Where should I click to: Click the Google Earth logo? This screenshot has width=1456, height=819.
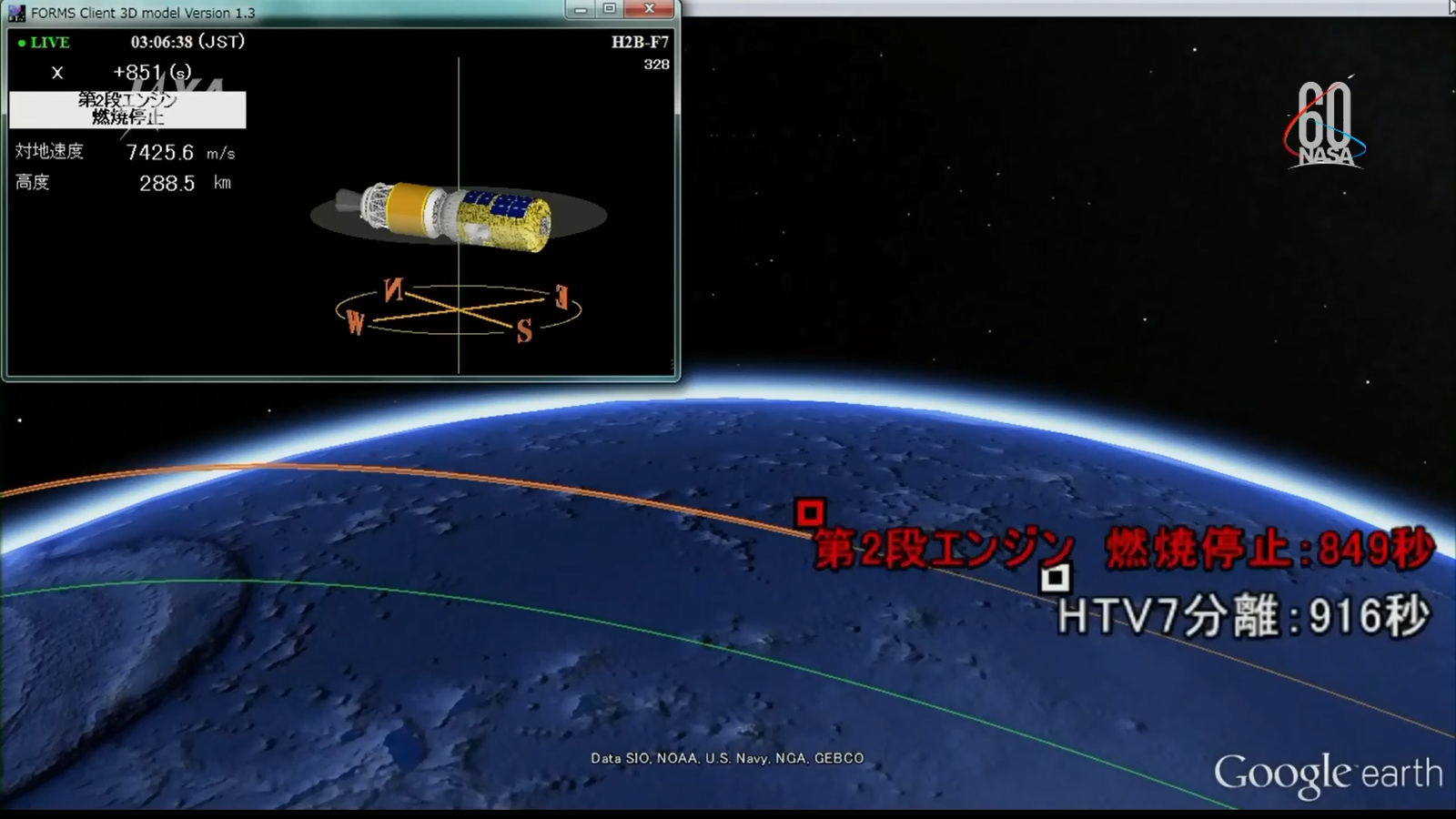pyautogui.click(x=1328, y=773)
